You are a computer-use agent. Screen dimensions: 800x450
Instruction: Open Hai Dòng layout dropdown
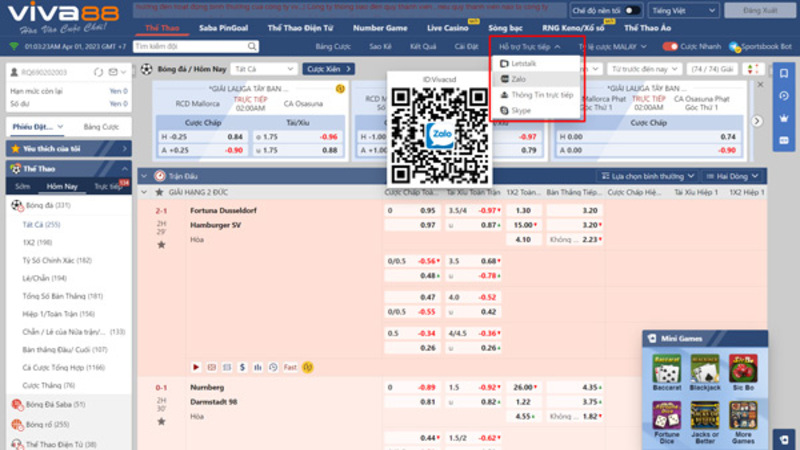coord(732,176)
